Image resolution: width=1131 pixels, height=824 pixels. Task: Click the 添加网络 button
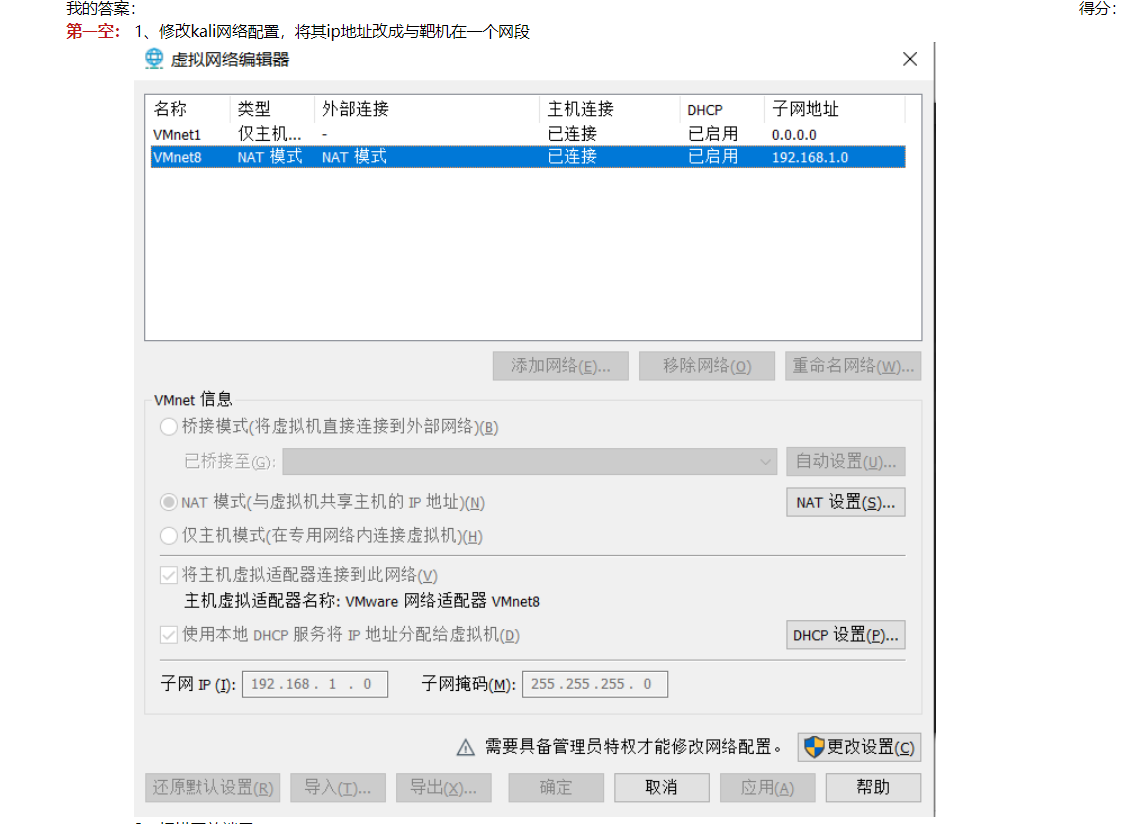pos(560,366)
